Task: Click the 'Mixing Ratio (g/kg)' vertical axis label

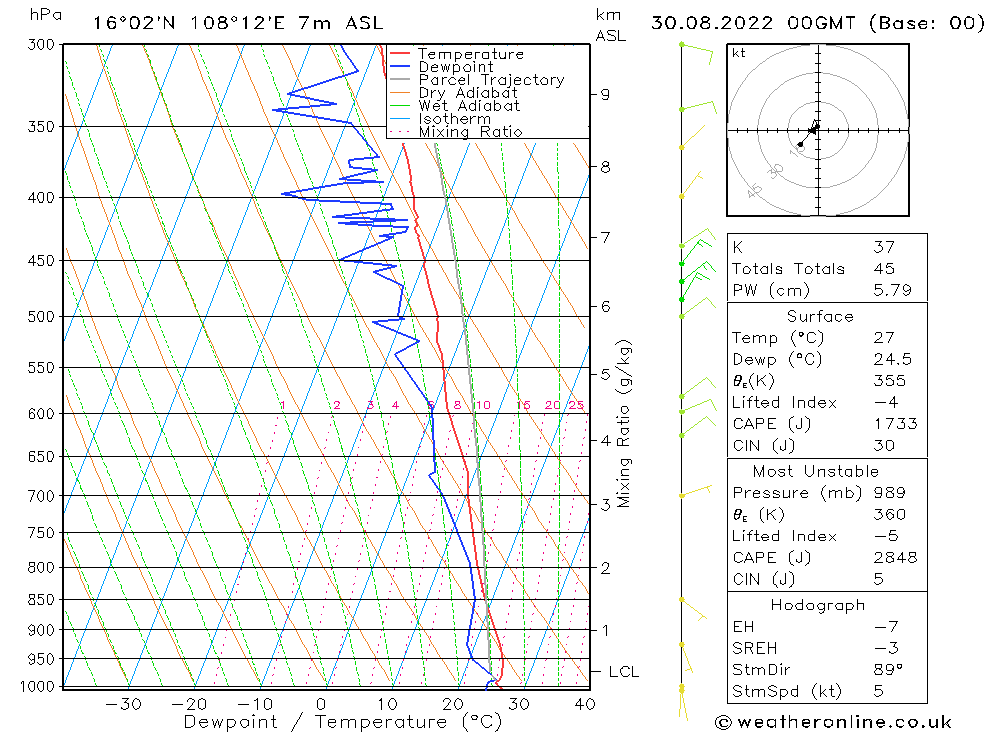Action: pos(624,424)
